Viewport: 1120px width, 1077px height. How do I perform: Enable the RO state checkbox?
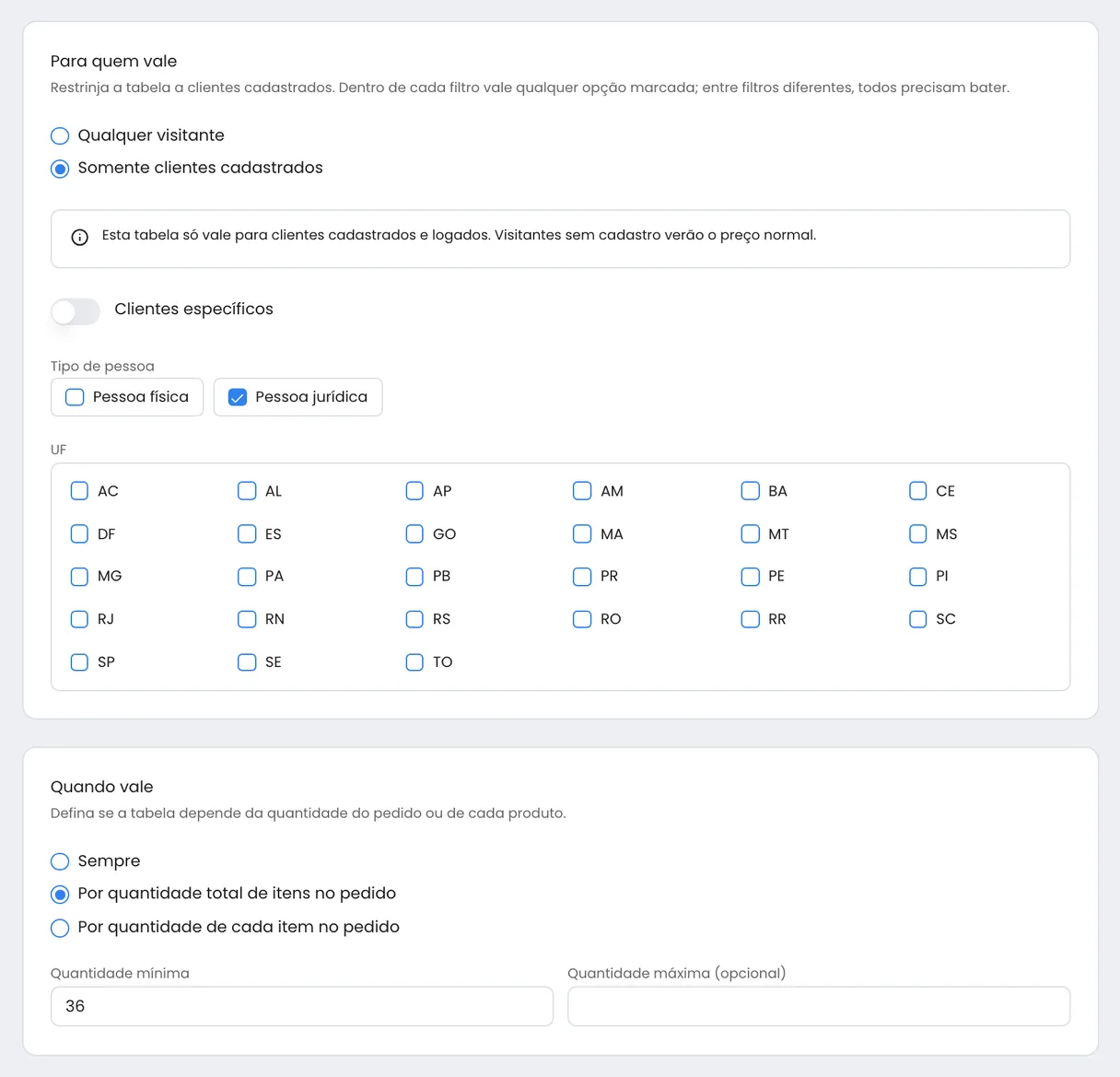coord(582,619)
